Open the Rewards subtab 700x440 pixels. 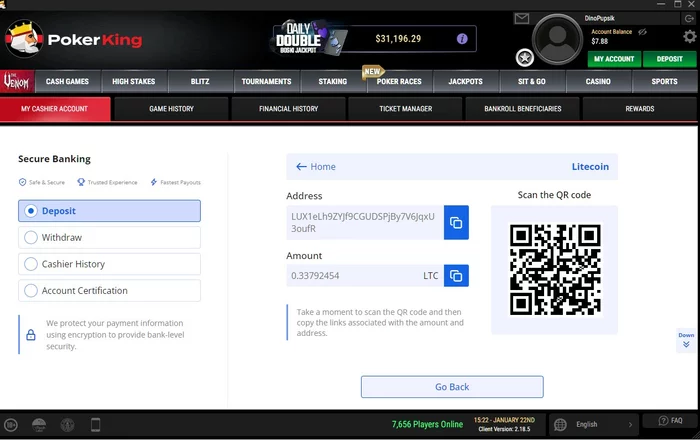[x=640, y=109]
